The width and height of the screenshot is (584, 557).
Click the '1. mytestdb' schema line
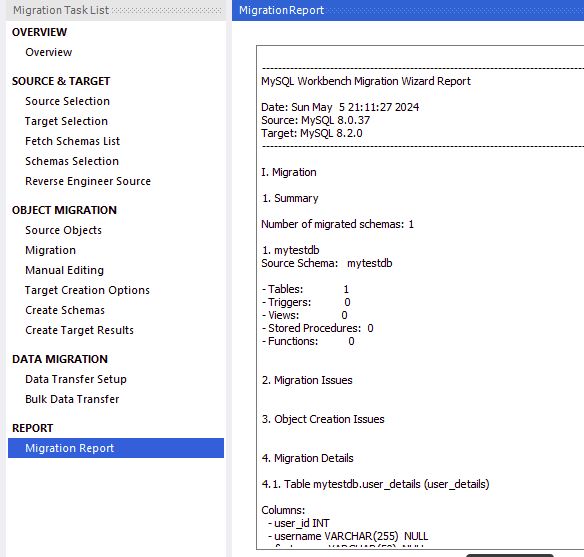[290, 250]
